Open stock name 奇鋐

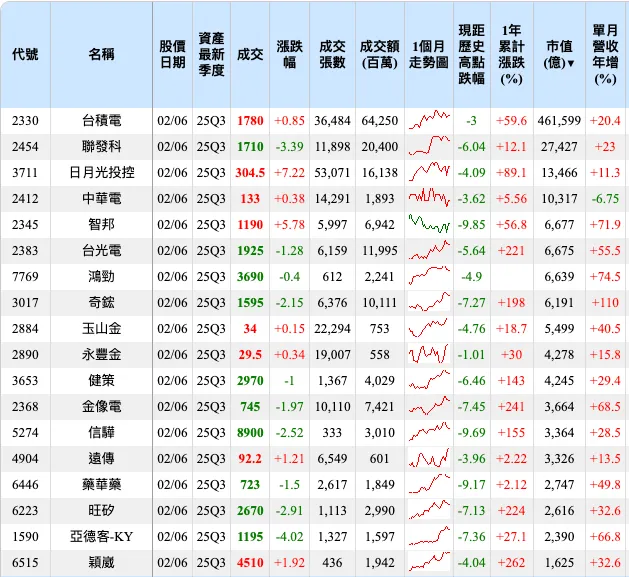pos(101,303)
